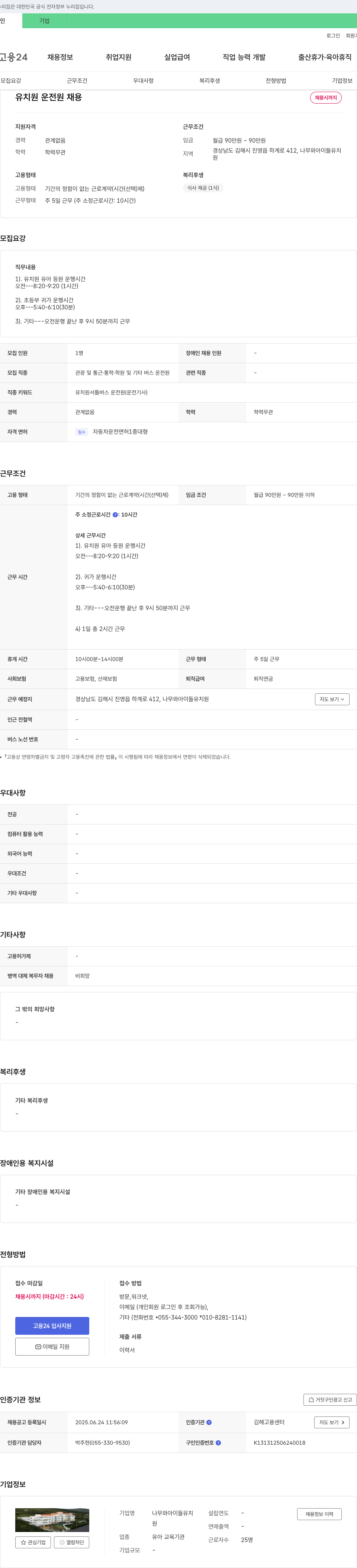Click the 자동차운전면허1종대형 license text

click(x=120, y=432)
